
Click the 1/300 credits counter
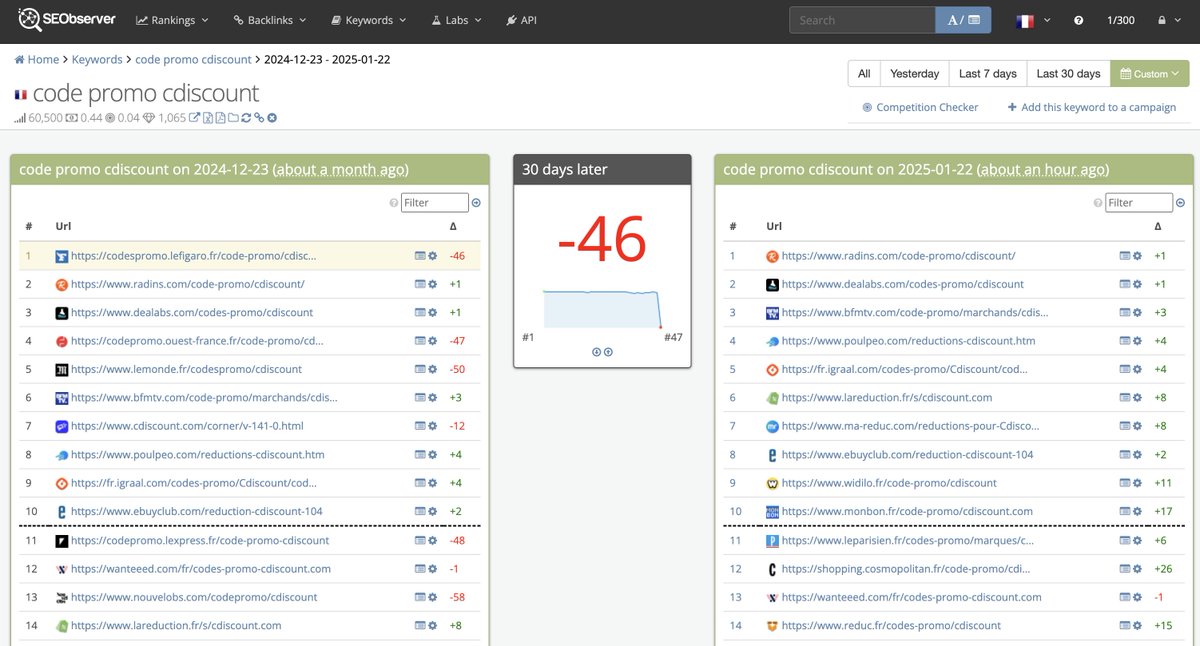[1120, 20]
